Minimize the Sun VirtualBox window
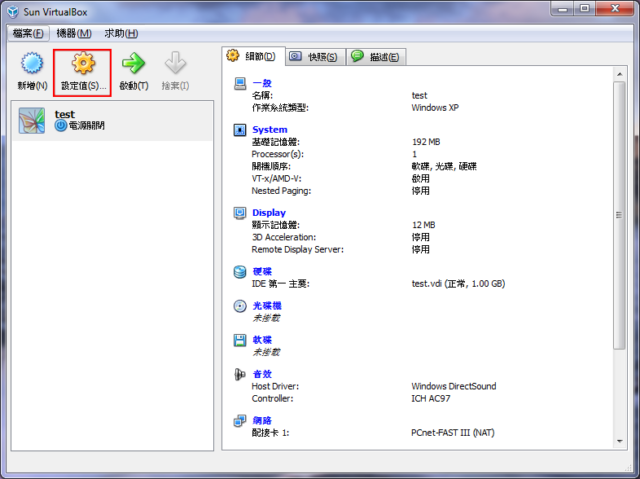 [x=563, y=9]
